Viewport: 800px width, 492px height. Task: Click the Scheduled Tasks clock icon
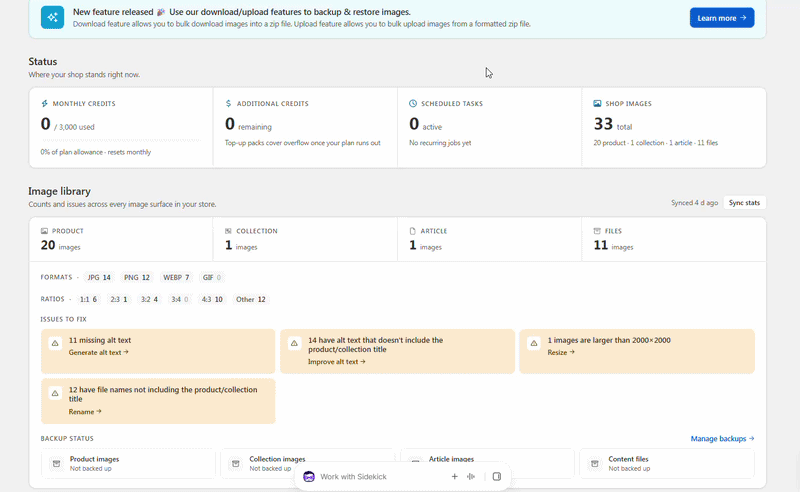point(413,104)
